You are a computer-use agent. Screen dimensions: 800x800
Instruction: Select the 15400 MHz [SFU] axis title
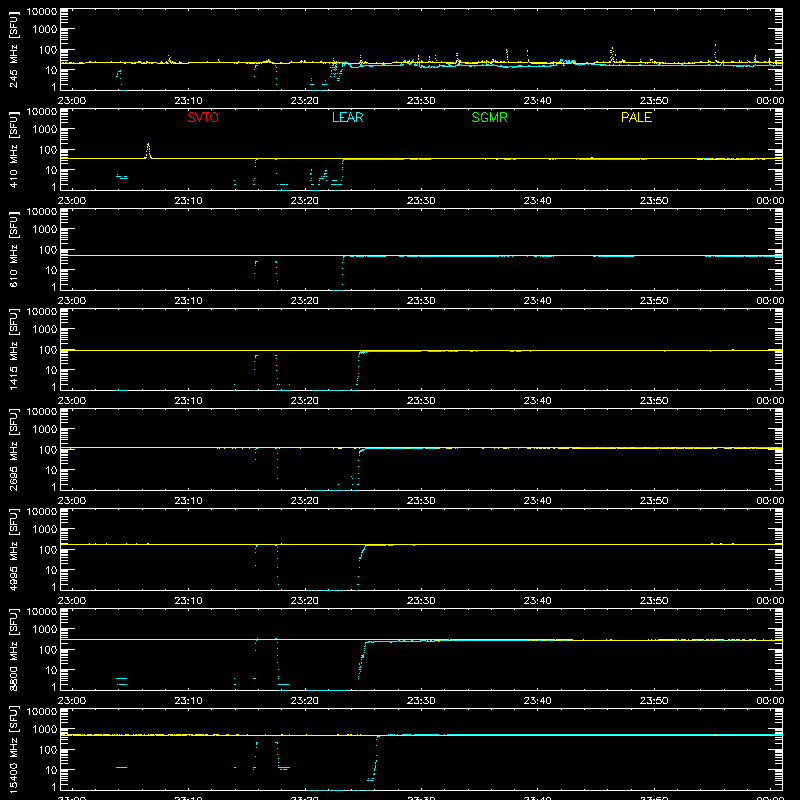[13, 750]
